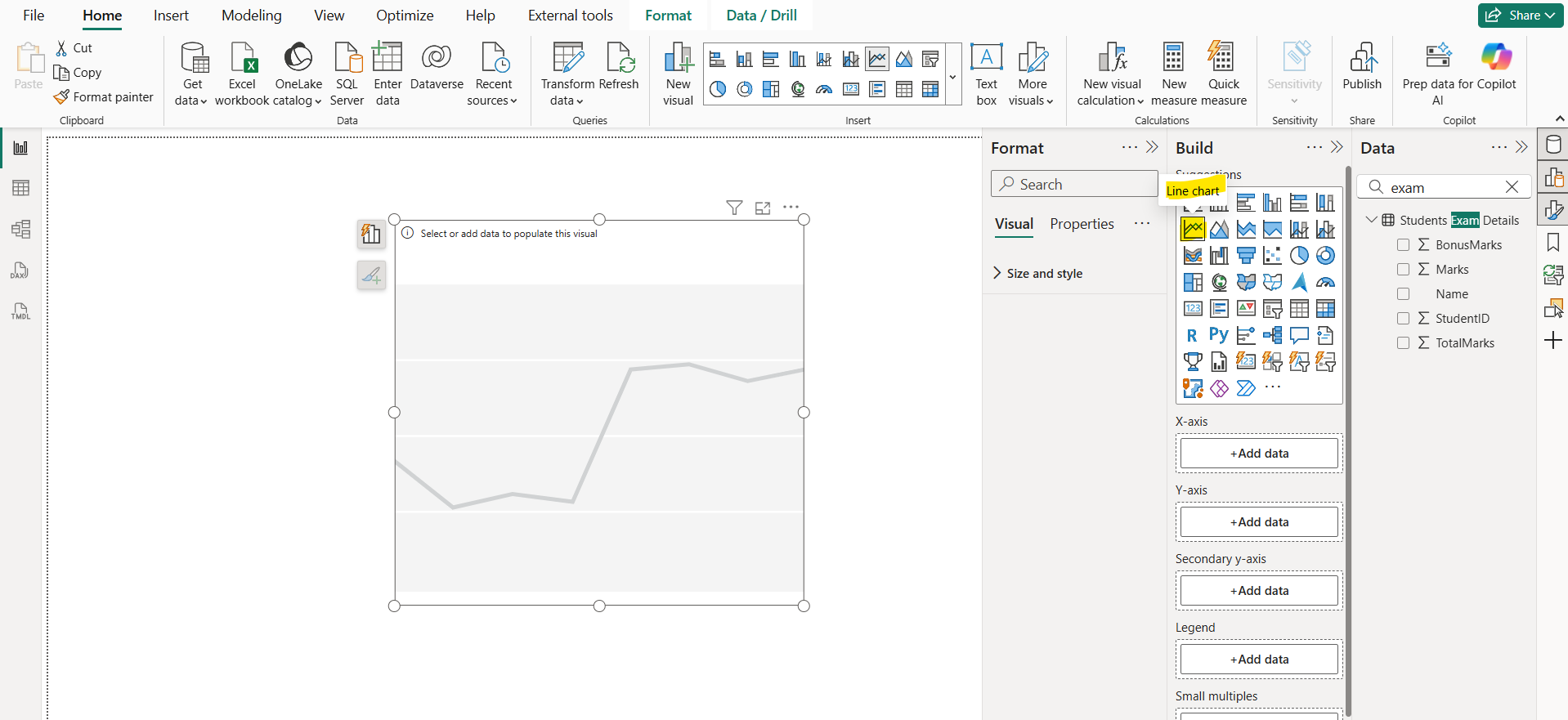Image resolution: width=1568 pixels, height=720 pixels.
Task: Insert a Text box from the ribbon
Action: 986,74
